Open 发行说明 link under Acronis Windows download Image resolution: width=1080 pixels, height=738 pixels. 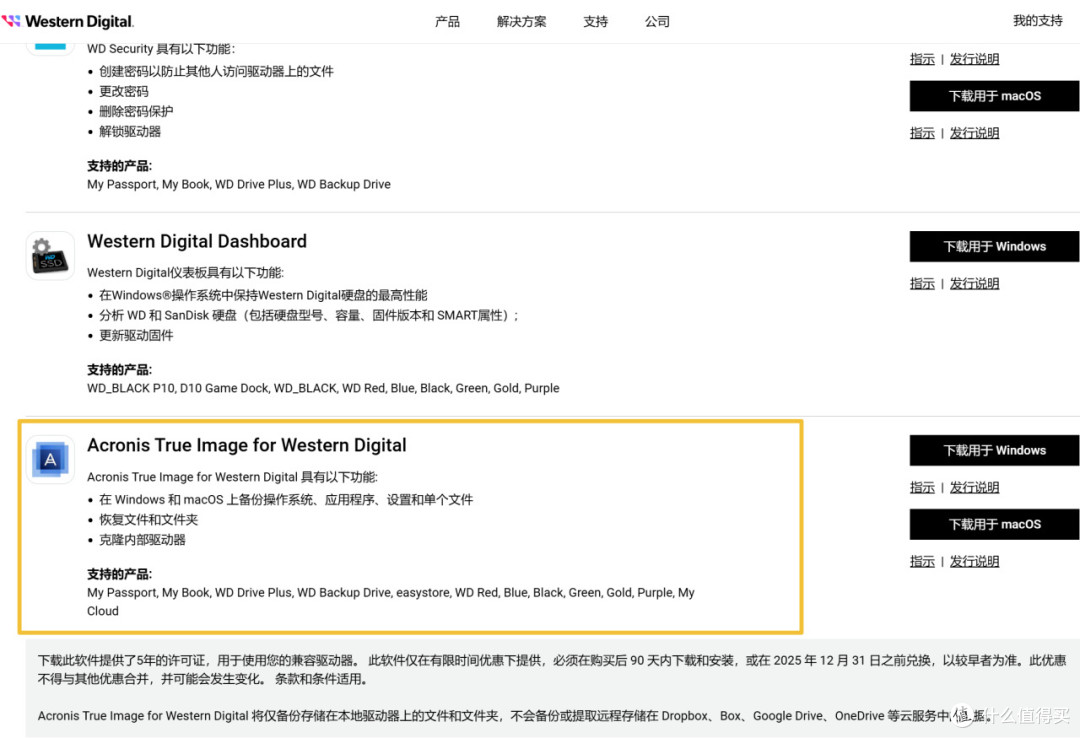tap(974, 487)
